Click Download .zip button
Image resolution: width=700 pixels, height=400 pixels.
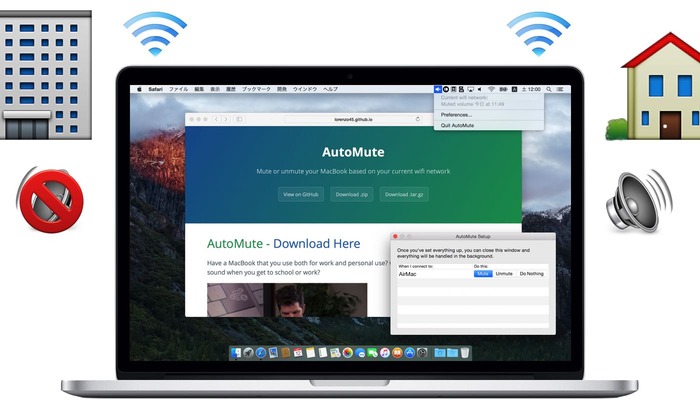coord(352,194)
